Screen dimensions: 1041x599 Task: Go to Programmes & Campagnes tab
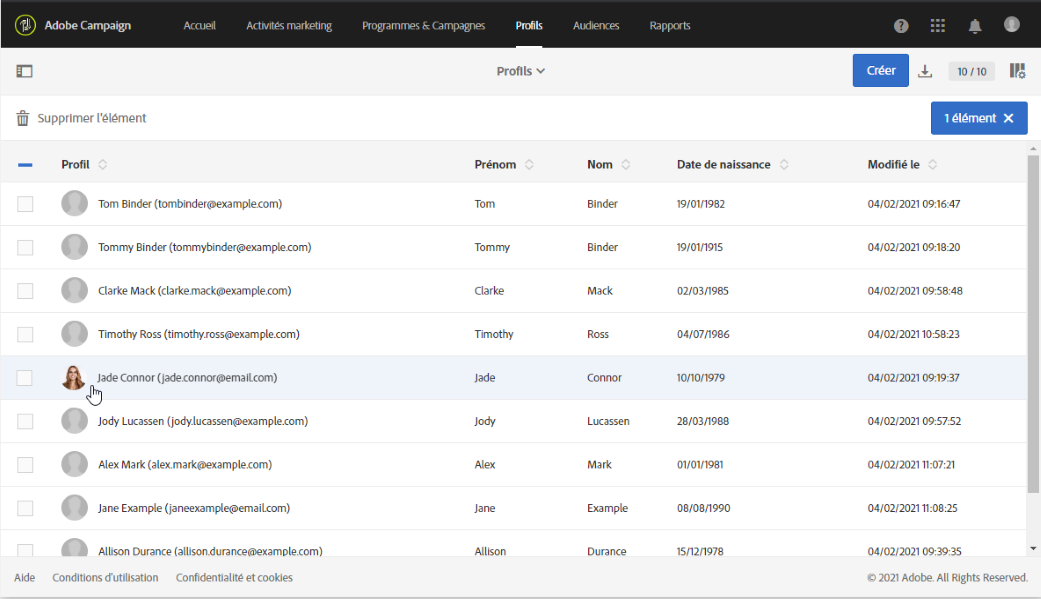423,25
